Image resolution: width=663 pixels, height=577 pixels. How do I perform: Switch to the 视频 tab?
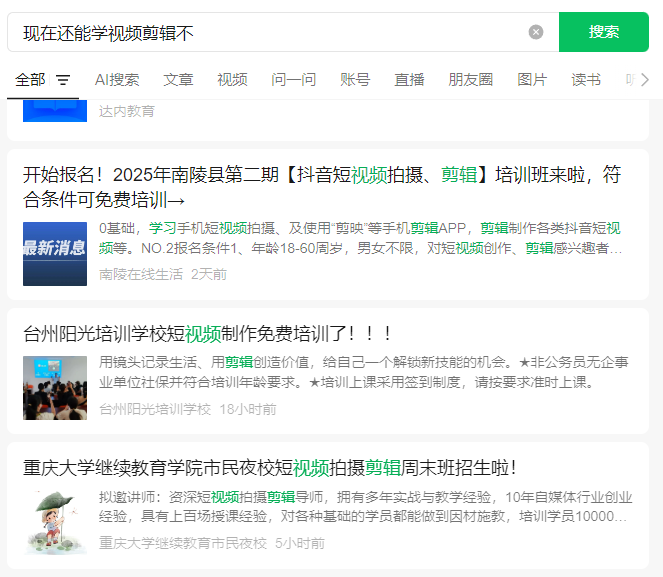pyautogui.click(x=232, y=80)
